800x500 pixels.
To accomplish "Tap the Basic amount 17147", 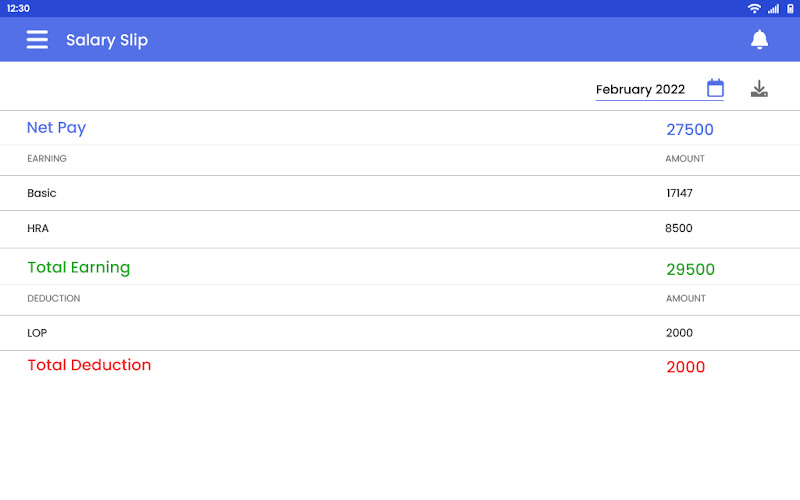I will (x=679, y=193).
